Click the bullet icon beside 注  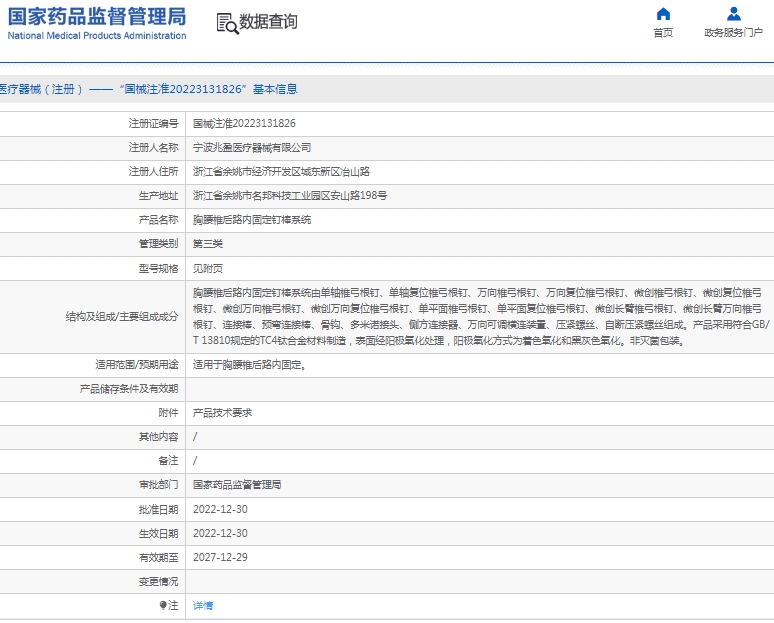click(x=163, y=605)
